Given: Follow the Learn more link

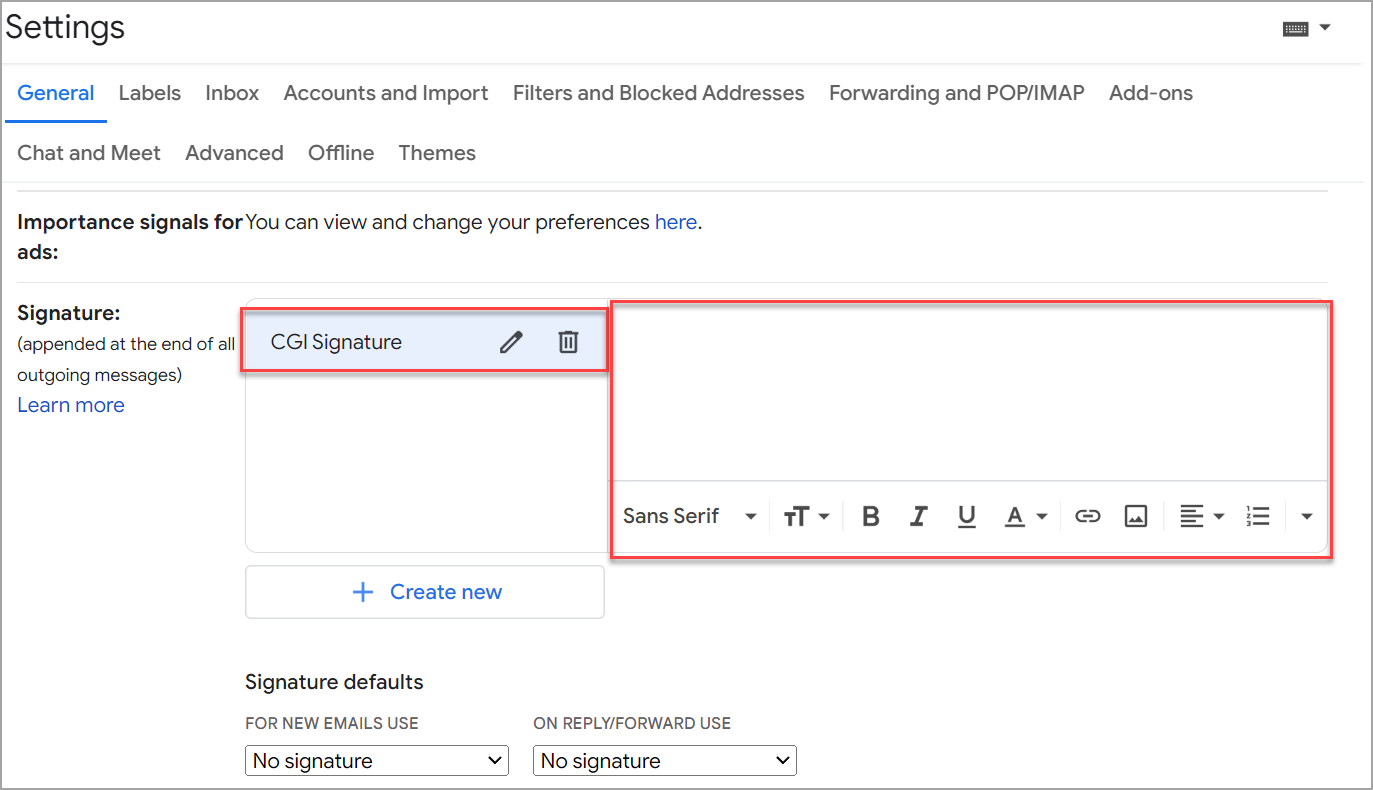Looking at the screenshot, I should click(70, 404).
